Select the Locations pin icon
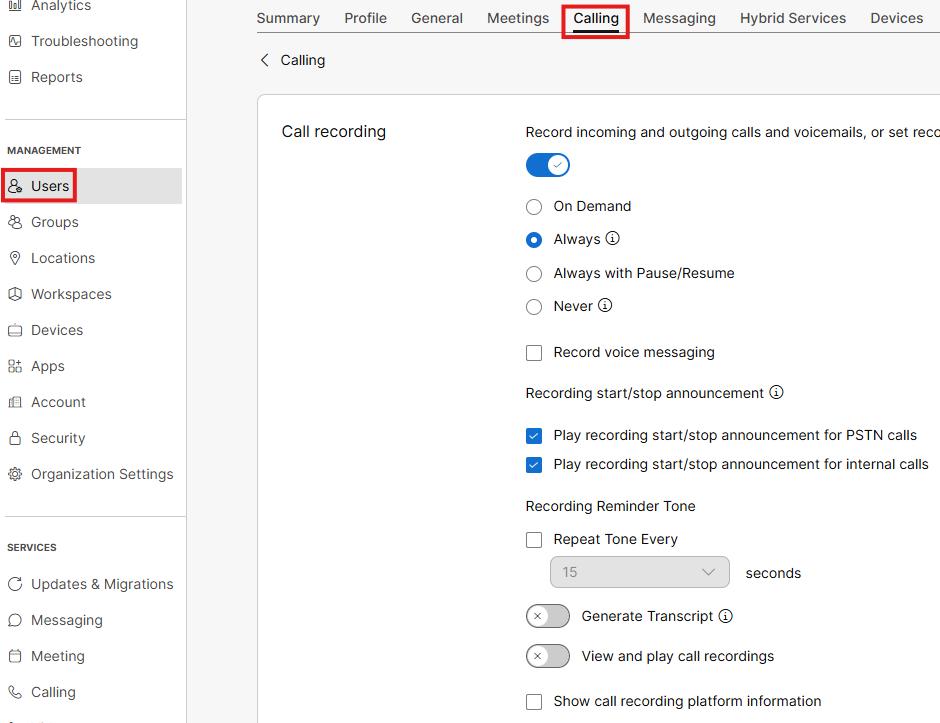The image size is (940, 723). pos(15,258)
